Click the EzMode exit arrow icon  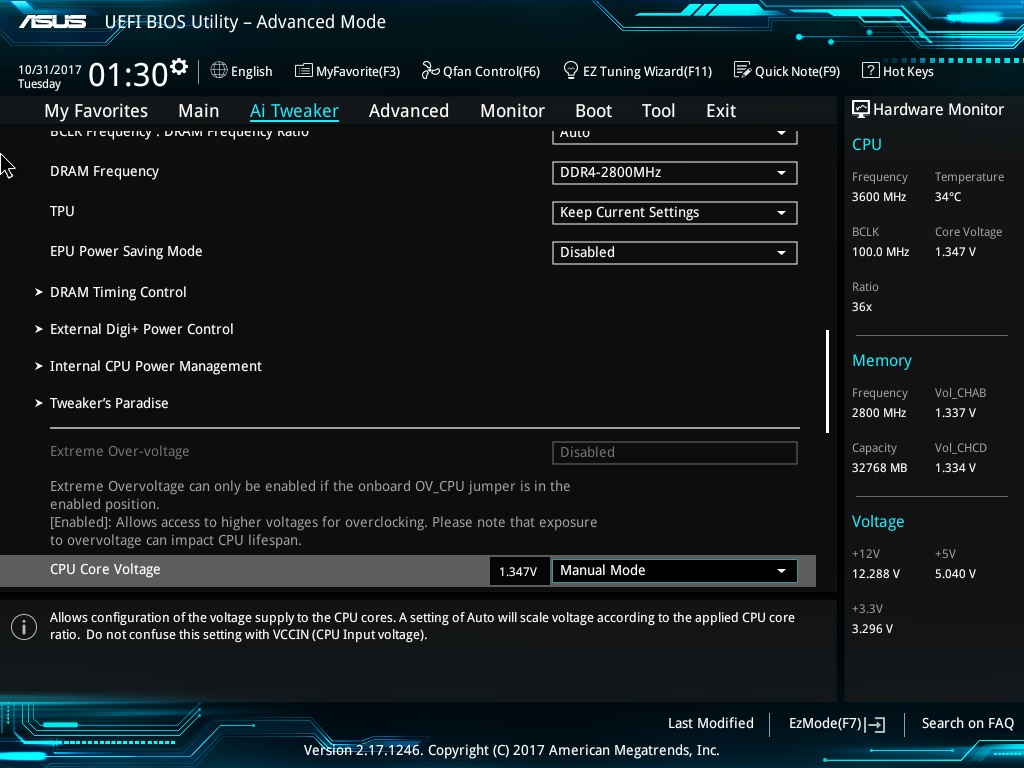(x=876, y=724)
